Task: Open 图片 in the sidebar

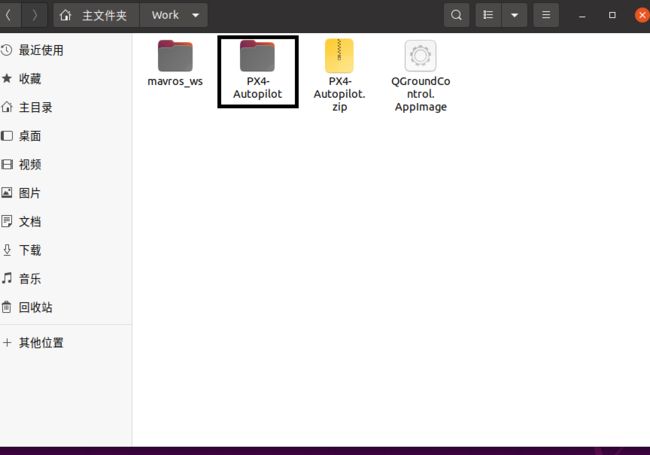Action: pyautogui.click(x=65, y=193)
